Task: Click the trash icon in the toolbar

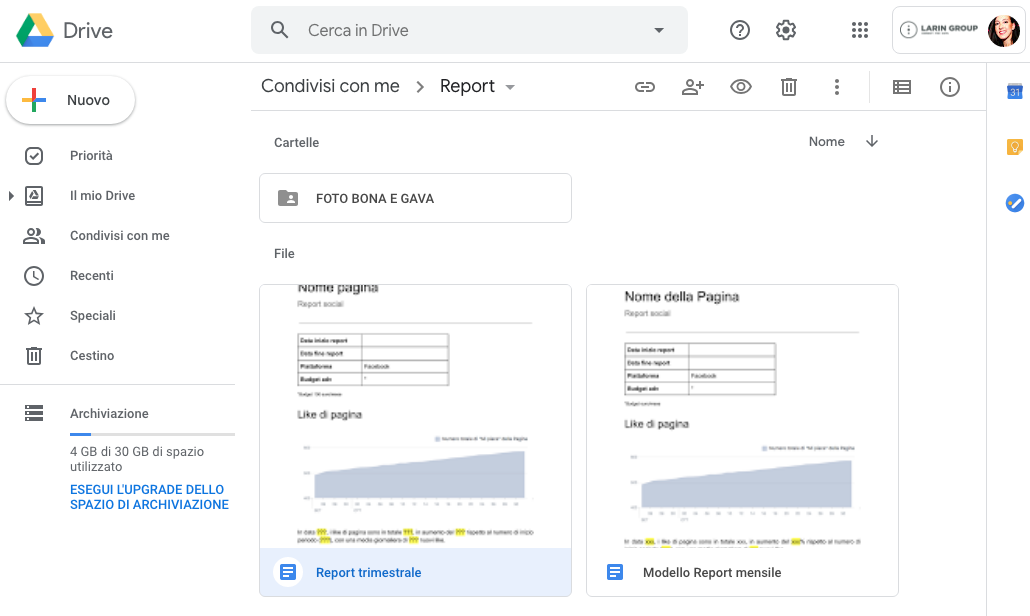Action: [789, 87]
